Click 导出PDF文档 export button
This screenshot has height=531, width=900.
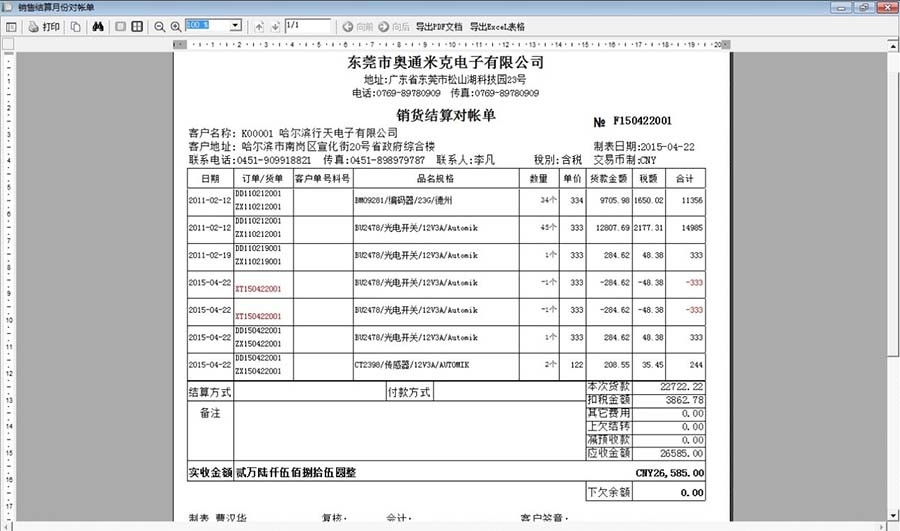[439, 26]
